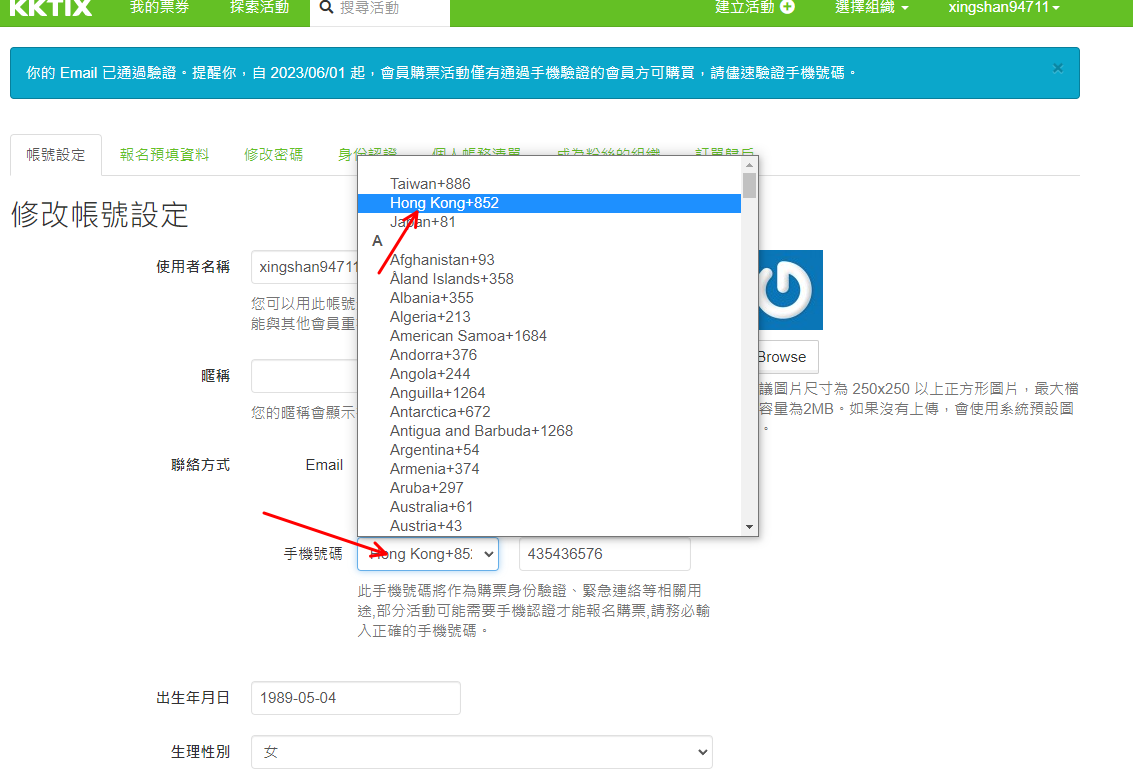
Task: Select Taiwan+886 from the country list
Action: pyautogui.click(x=430, y=184)
